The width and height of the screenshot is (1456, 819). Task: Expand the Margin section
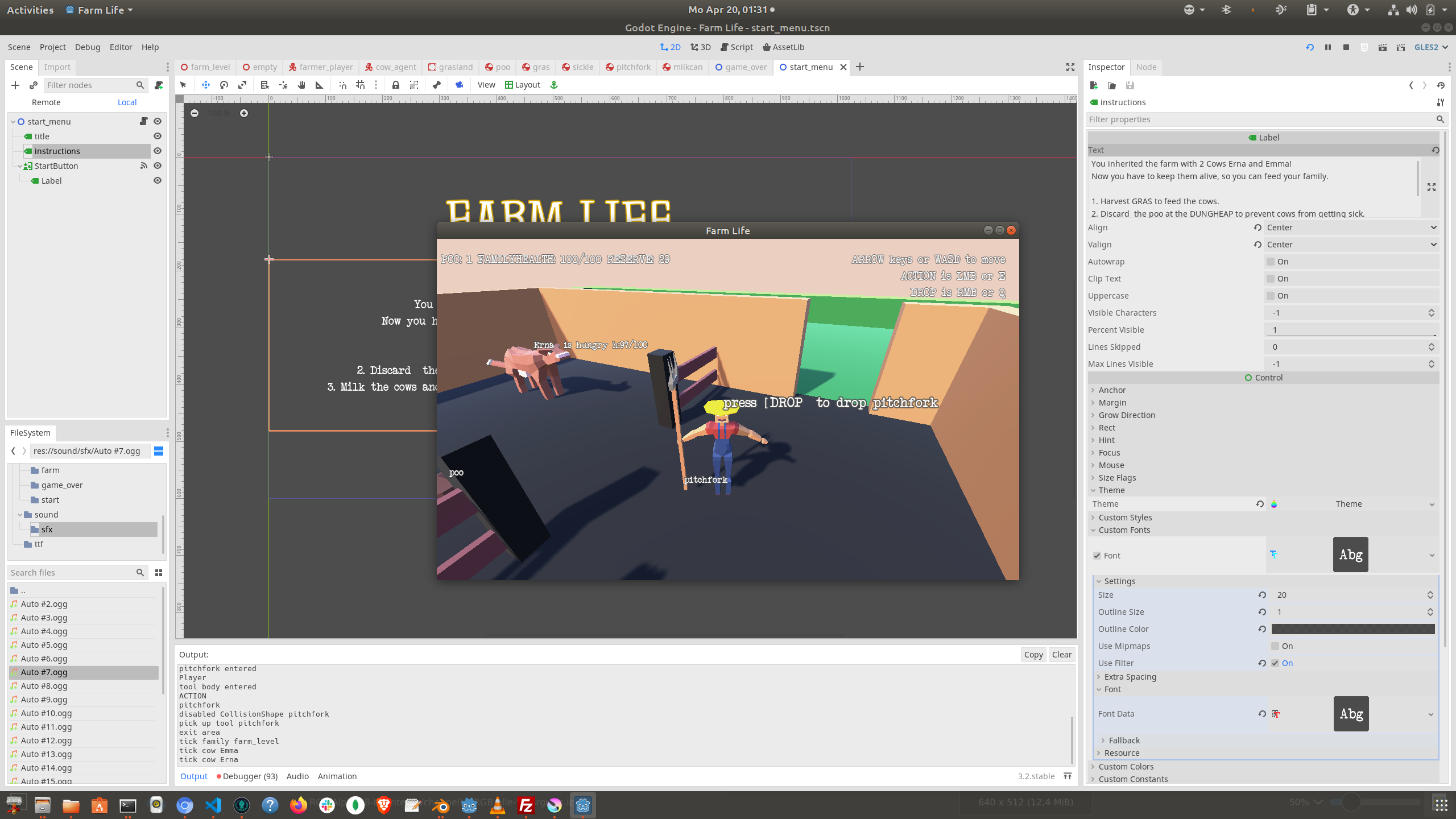pyautogui.click(x=1112, y=403)
